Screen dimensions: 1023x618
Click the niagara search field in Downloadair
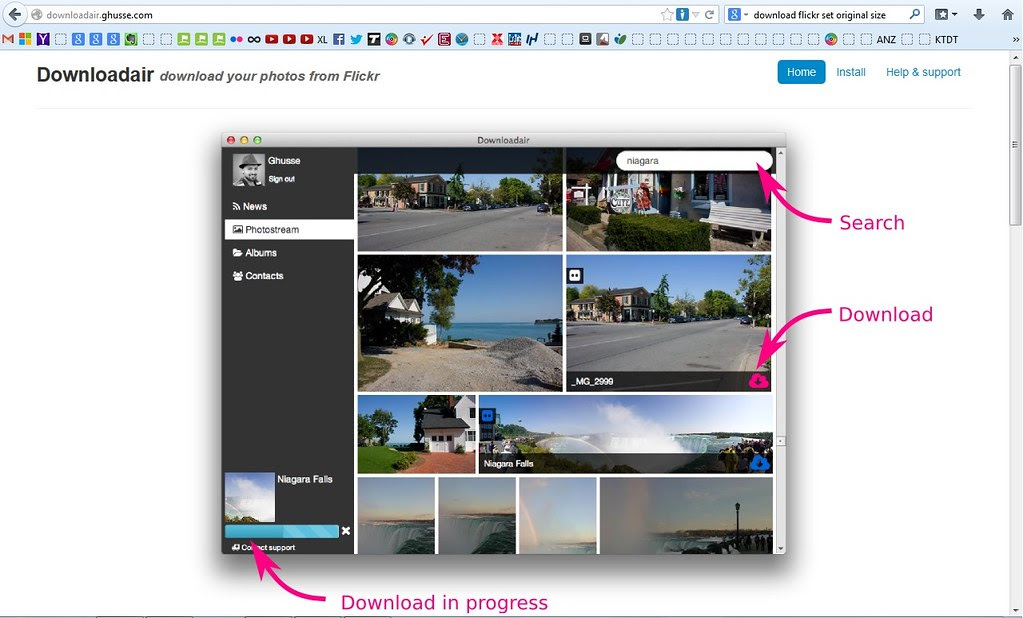click(694, 161)
